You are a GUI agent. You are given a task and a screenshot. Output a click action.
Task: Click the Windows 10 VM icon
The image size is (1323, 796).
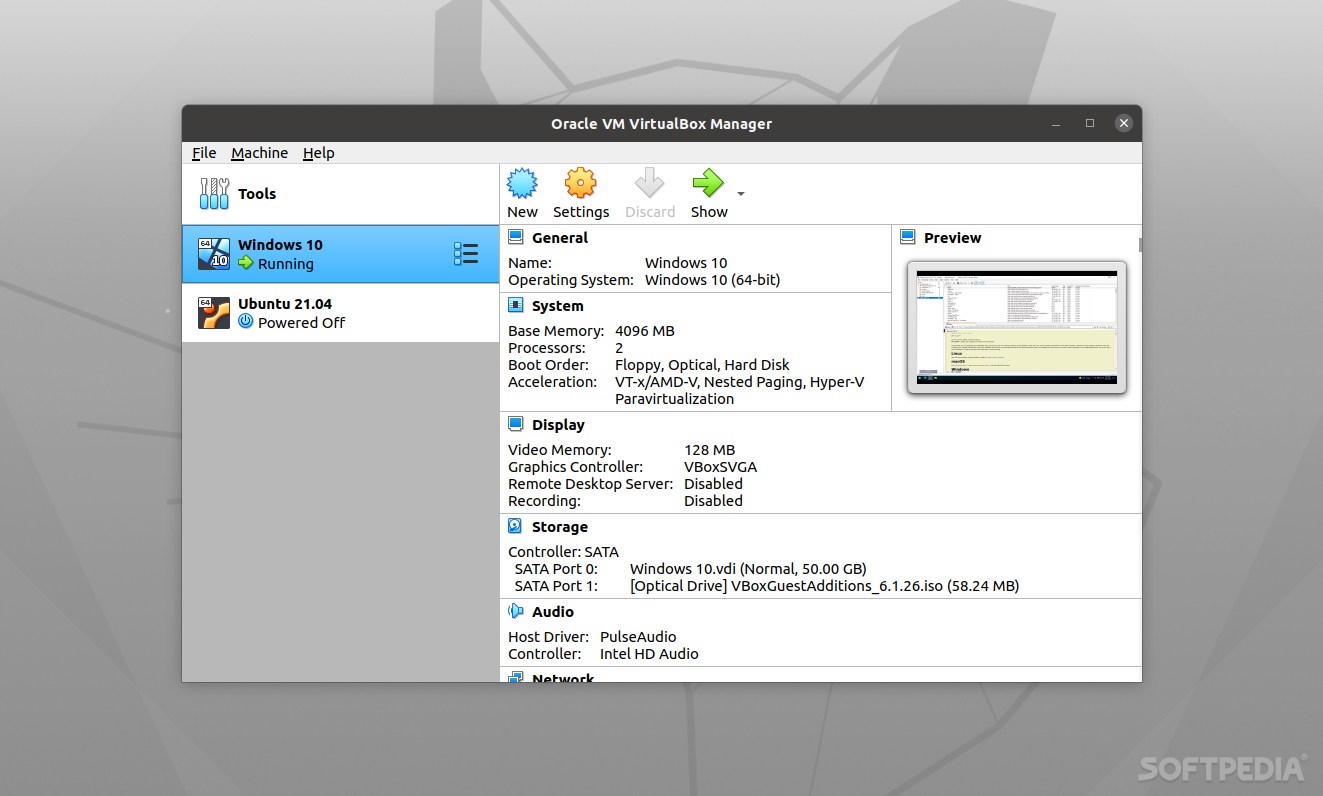[x=214, y=254]
